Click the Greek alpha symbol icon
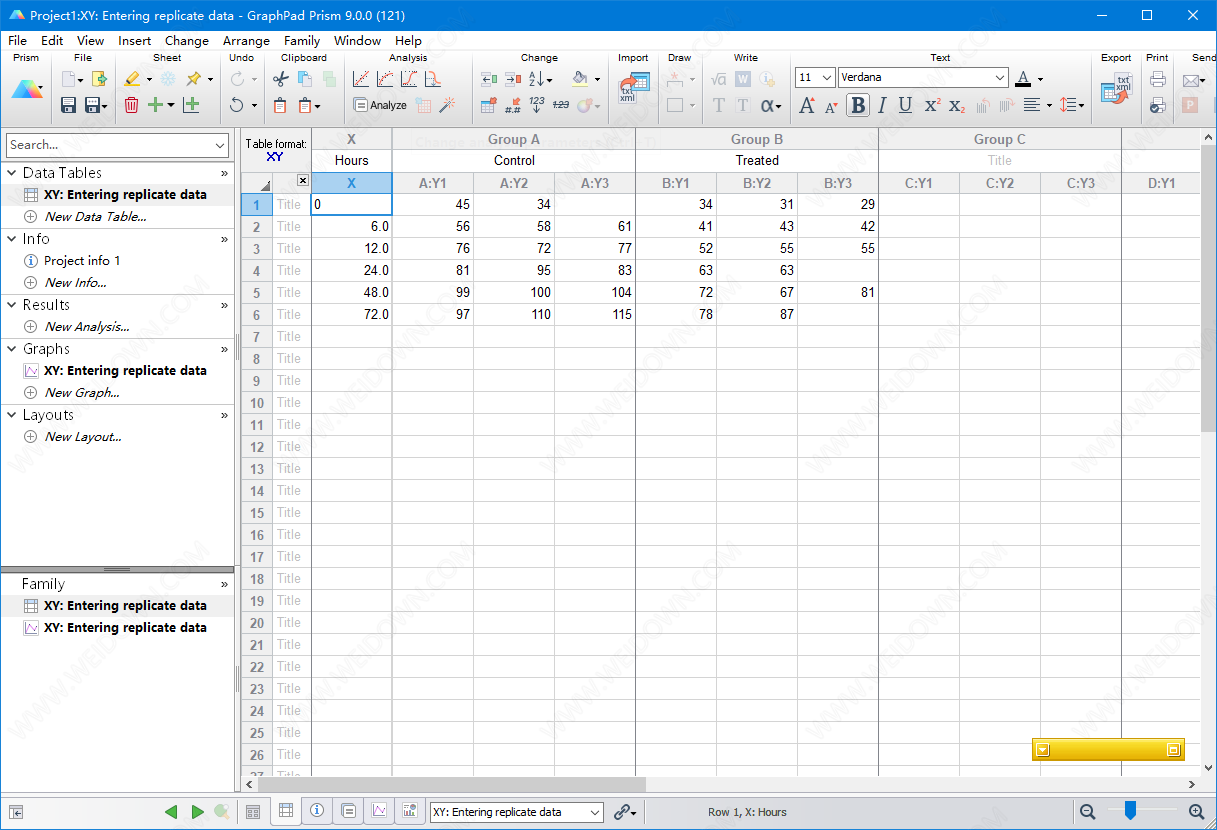This screenshot has width=1217, height=830. (x=767, y=105)
